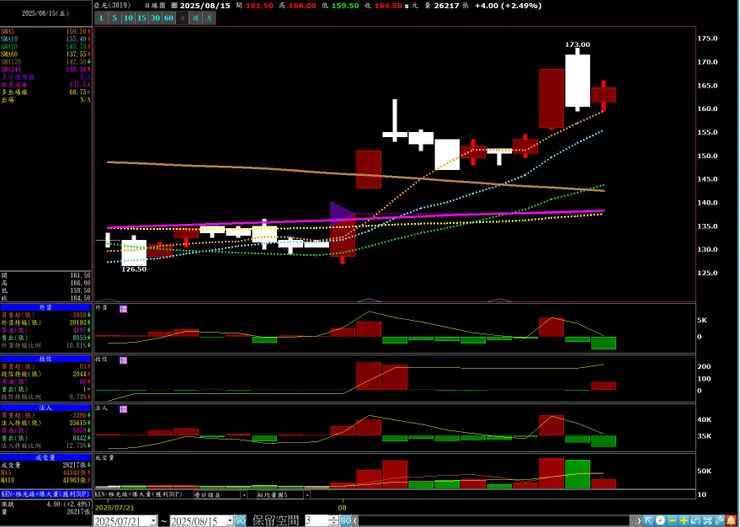The width and height of the screenshot is (740, 527).
Task: Zoom out with the yellow minus icon
Action: [x=672, y=521]
